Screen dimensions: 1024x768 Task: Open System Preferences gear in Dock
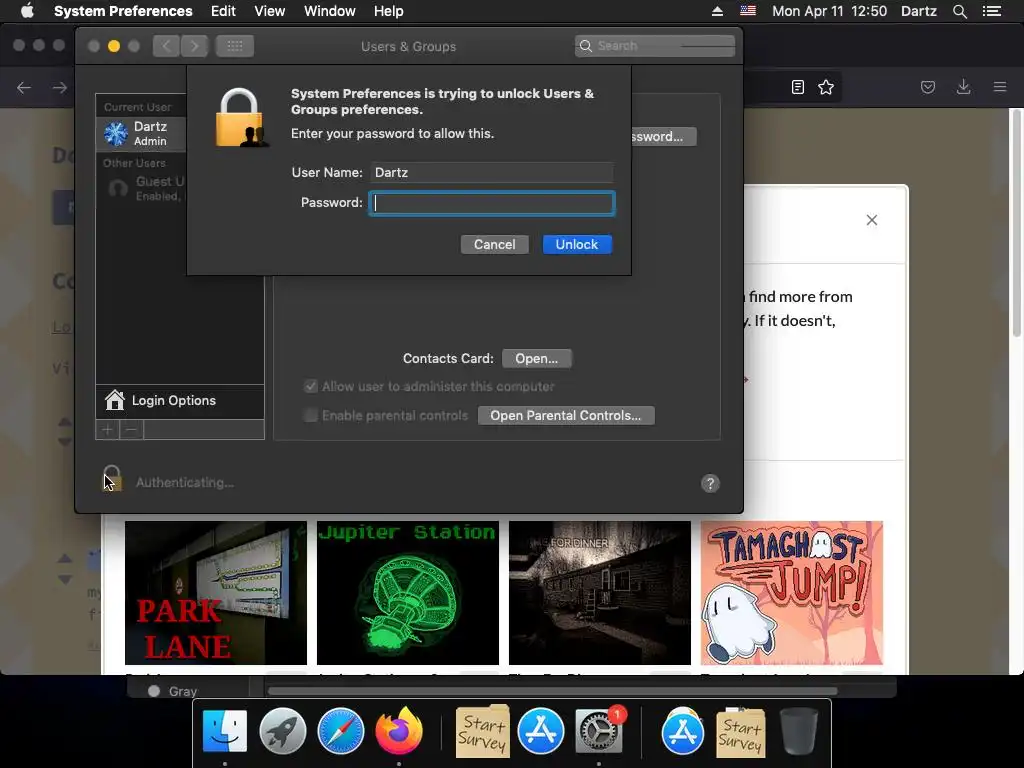coord(598,731)
